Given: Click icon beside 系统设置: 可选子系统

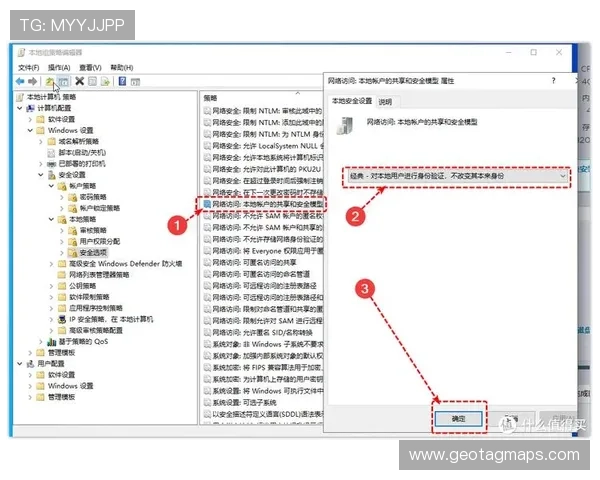Looking at the screenshot, I should (x=207, y=403).
